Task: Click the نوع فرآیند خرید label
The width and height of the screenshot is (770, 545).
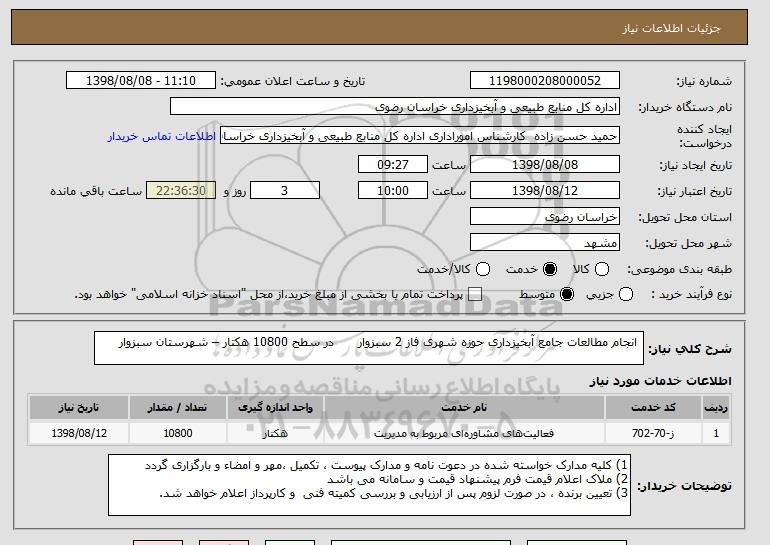Action: coord(691,295)
